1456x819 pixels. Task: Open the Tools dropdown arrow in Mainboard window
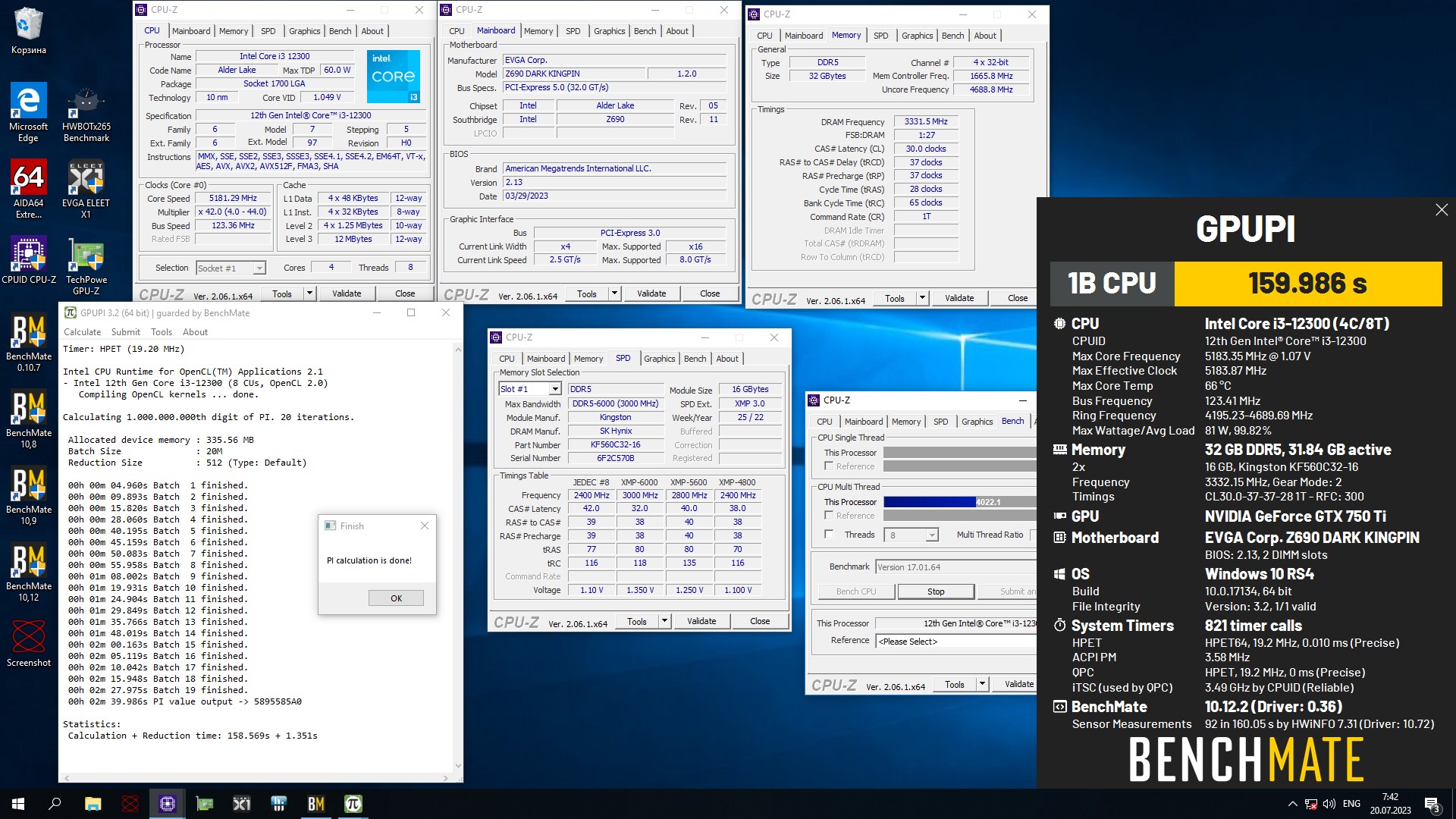pos(614,293)
